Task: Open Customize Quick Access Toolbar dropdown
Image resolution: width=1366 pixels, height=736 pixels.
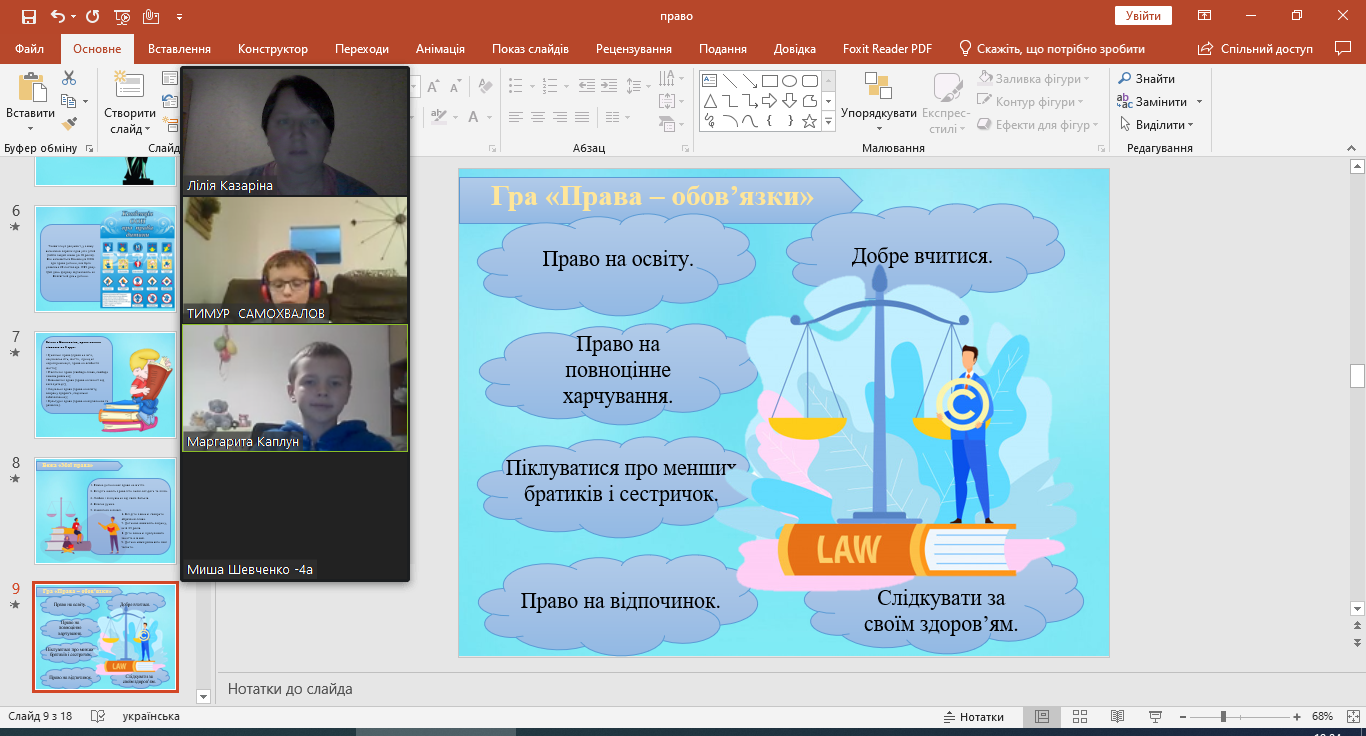Action: 179,17
